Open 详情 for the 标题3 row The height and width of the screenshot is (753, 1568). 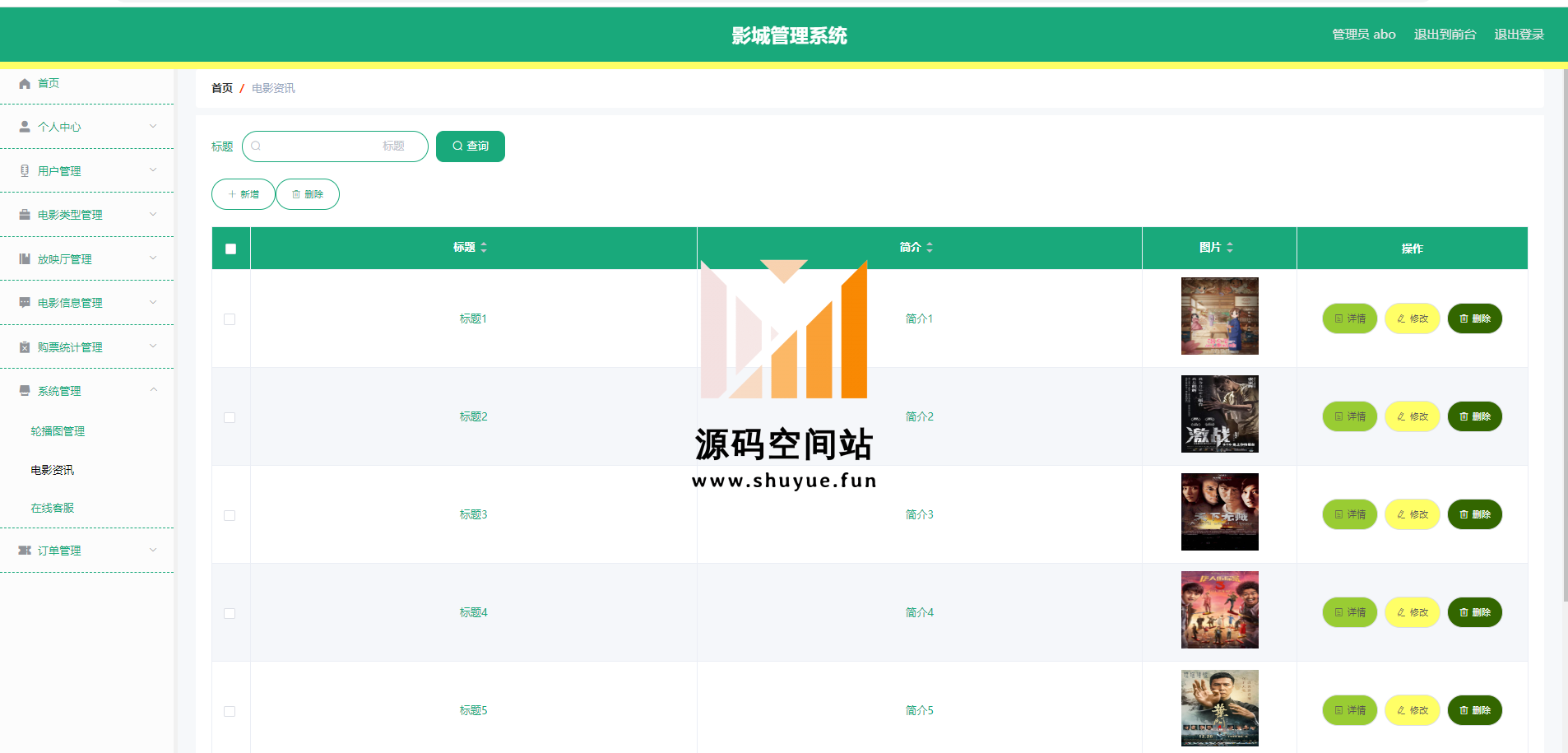pos(1350,514)
